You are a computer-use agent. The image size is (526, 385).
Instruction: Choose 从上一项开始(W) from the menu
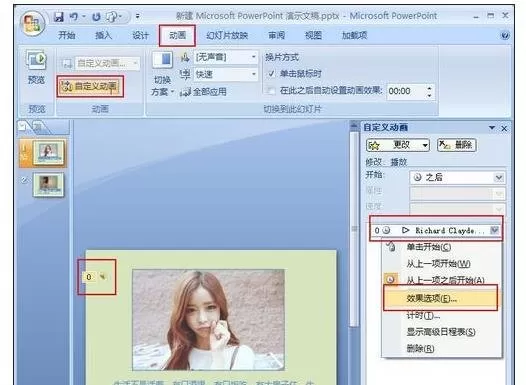tap(442, 264)
